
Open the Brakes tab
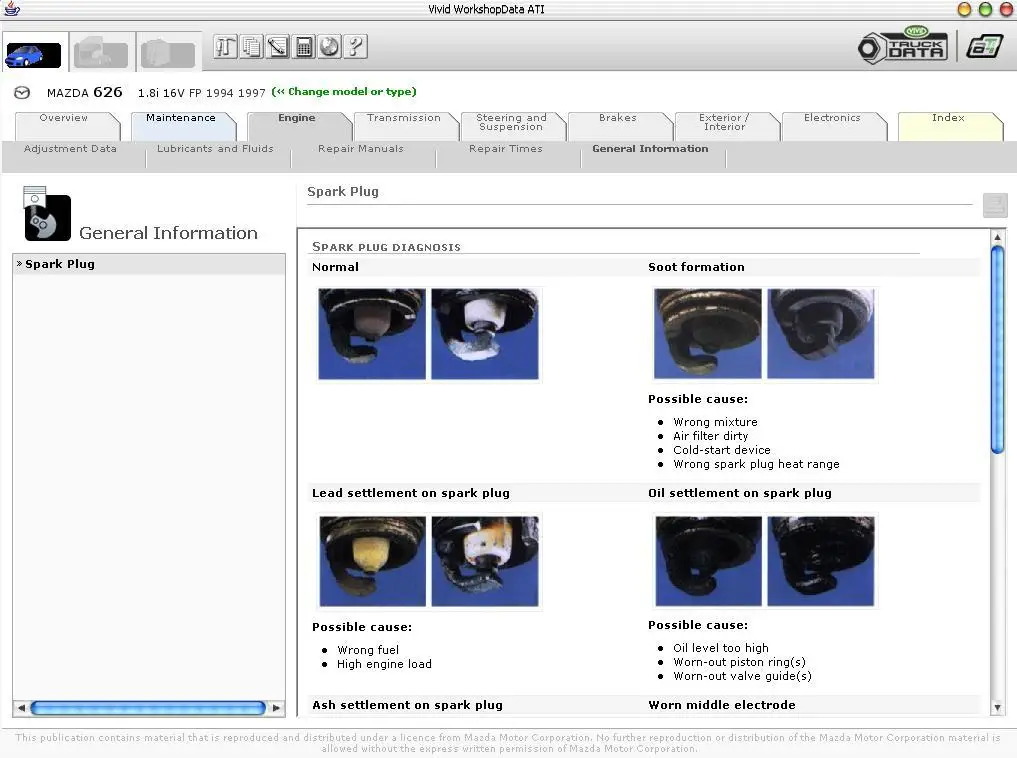point(618,118)
